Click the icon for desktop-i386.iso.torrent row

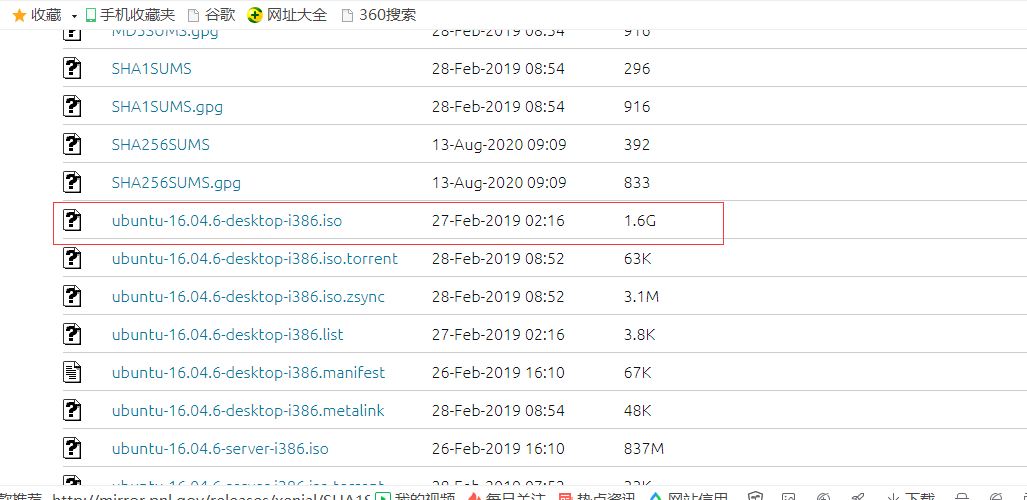click(72, 258)
